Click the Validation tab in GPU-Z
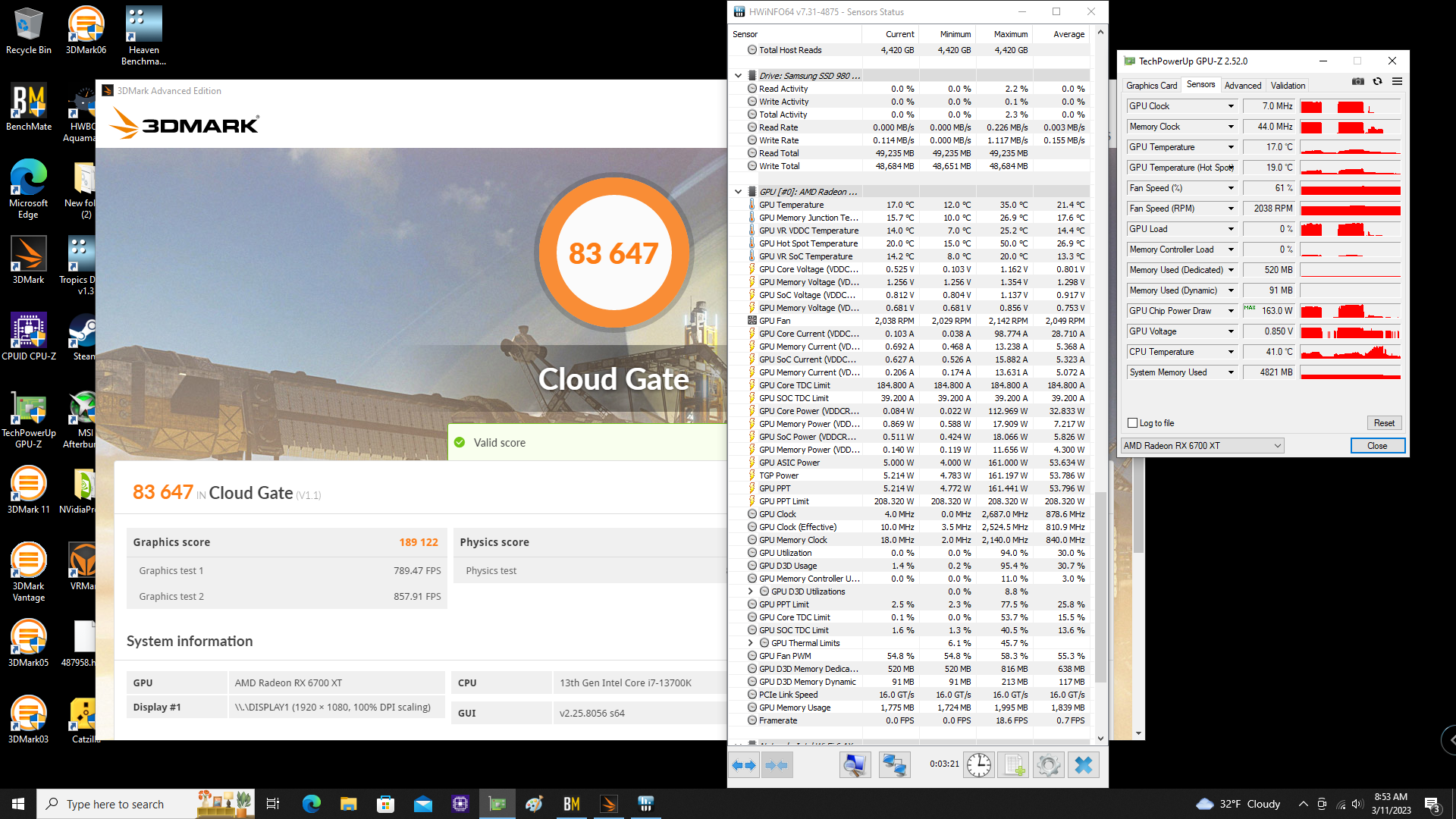 [1289, 85]
